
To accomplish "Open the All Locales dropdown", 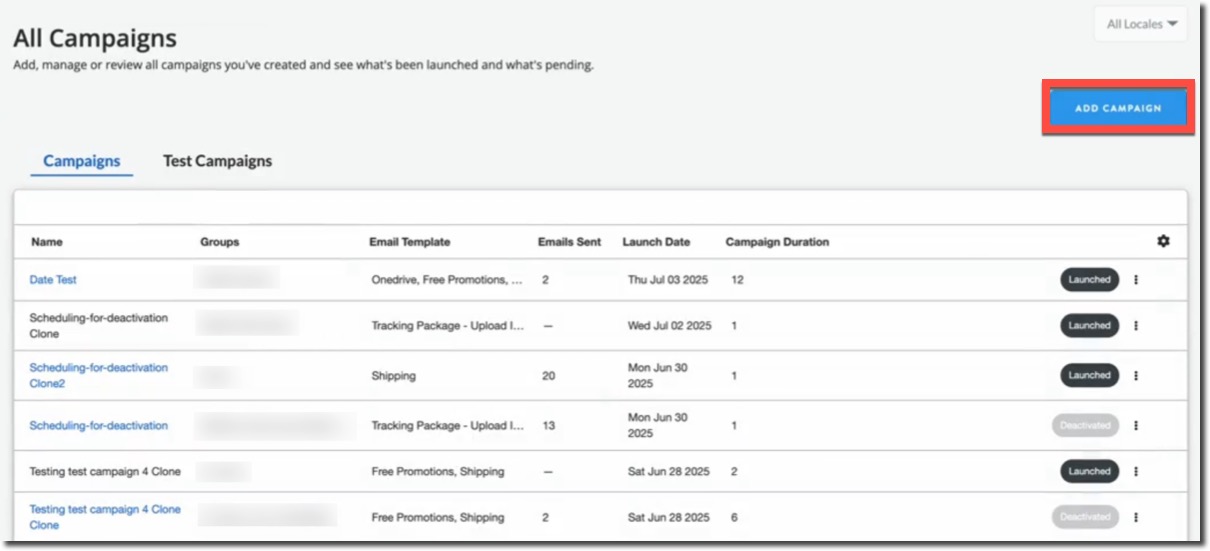I will 1141,24.
